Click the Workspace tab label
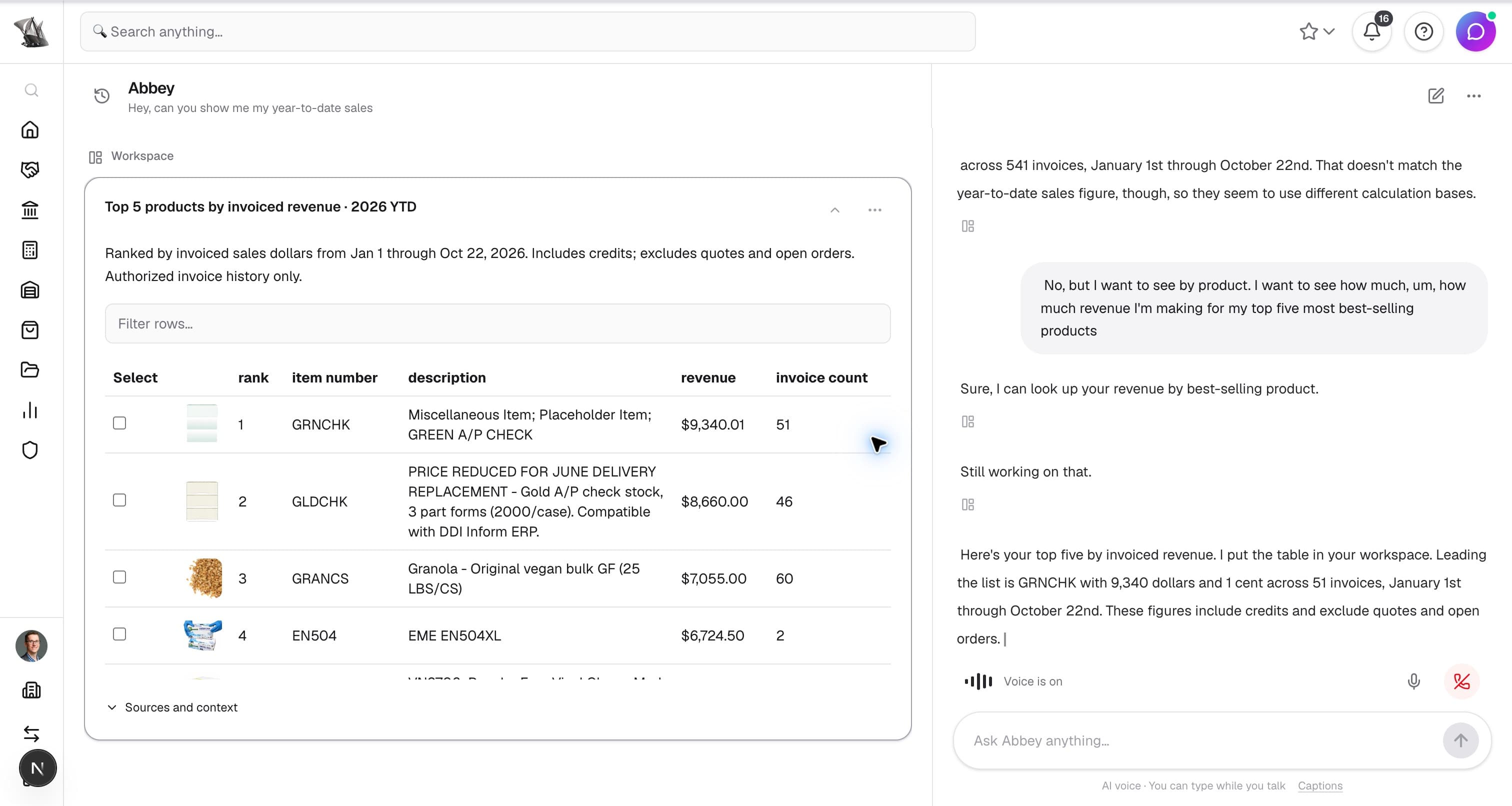Screen dimensions: 1512x806 point(142,156)
